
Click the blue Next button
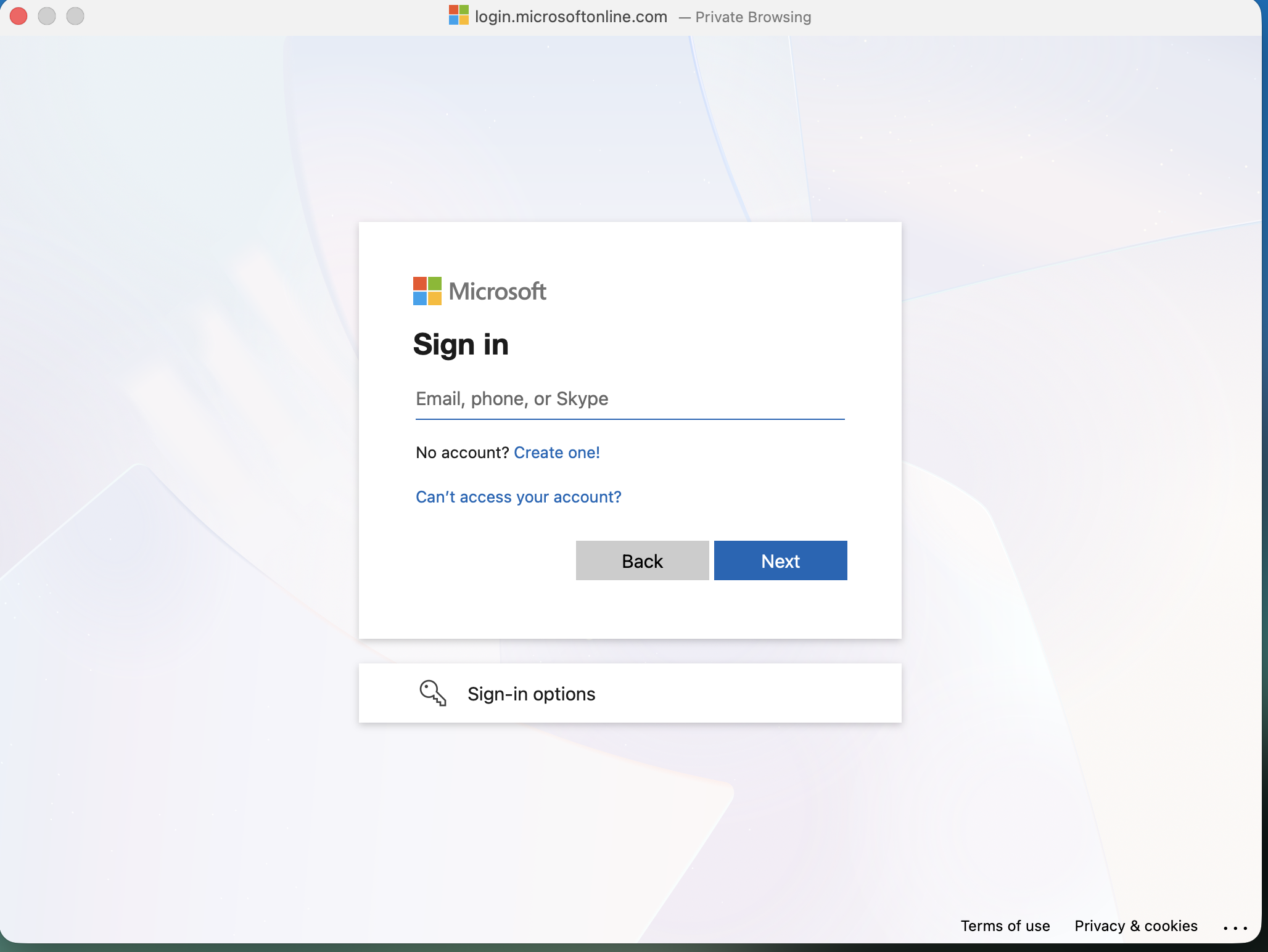click(780, 560)
